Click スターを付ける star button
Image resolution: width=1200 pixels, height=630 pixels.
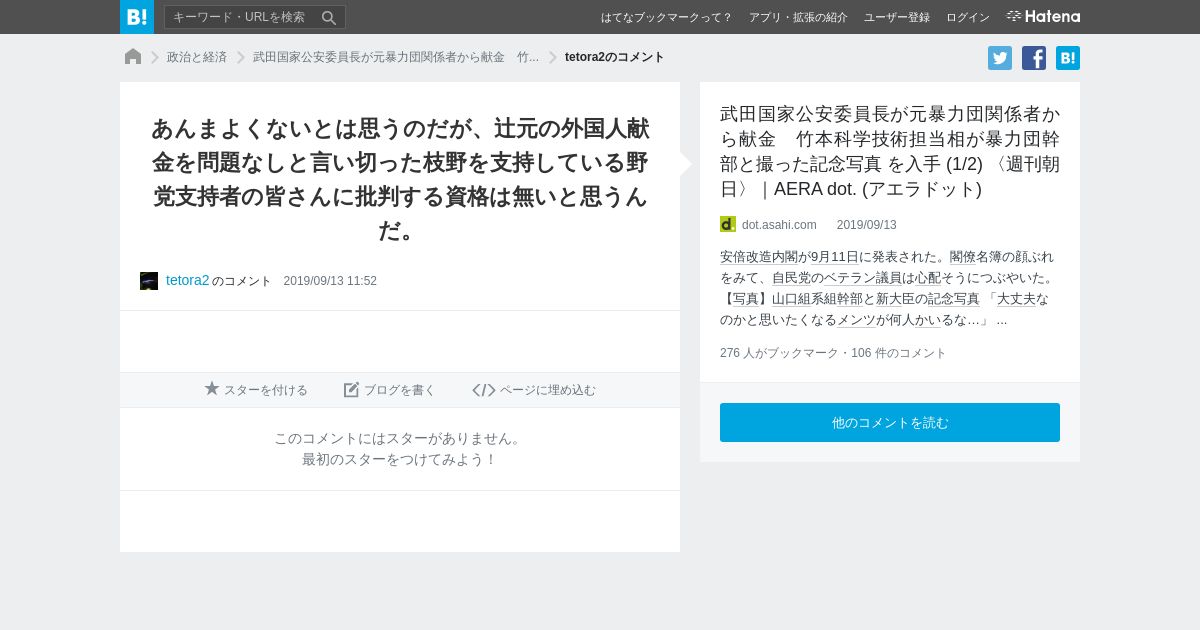(x=256, y=390)
